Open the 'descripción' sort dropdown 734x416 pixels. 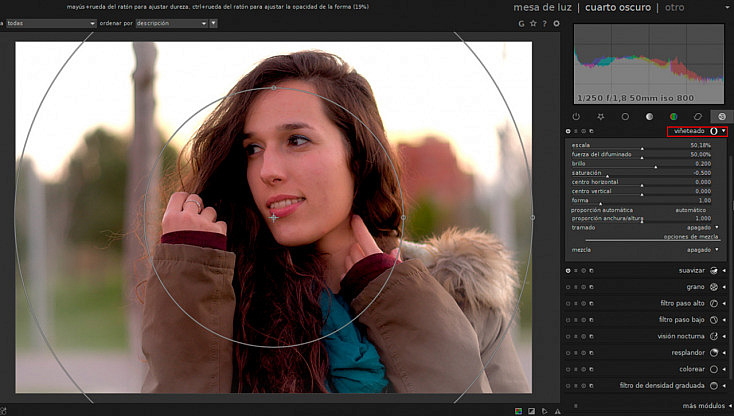[x=172, y=23]
